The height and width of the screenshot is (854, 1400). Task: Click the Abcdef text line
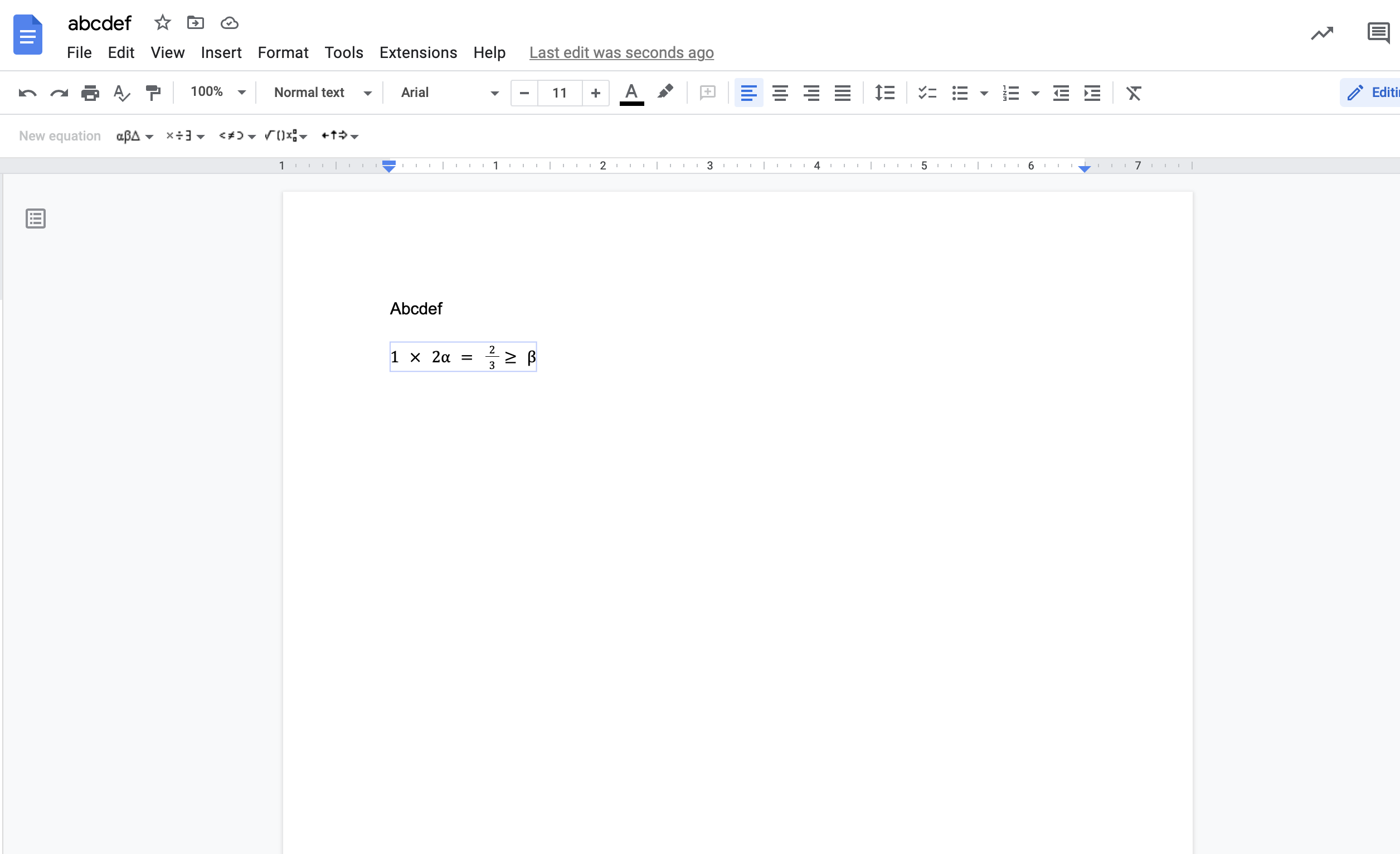tap(416, 308)
